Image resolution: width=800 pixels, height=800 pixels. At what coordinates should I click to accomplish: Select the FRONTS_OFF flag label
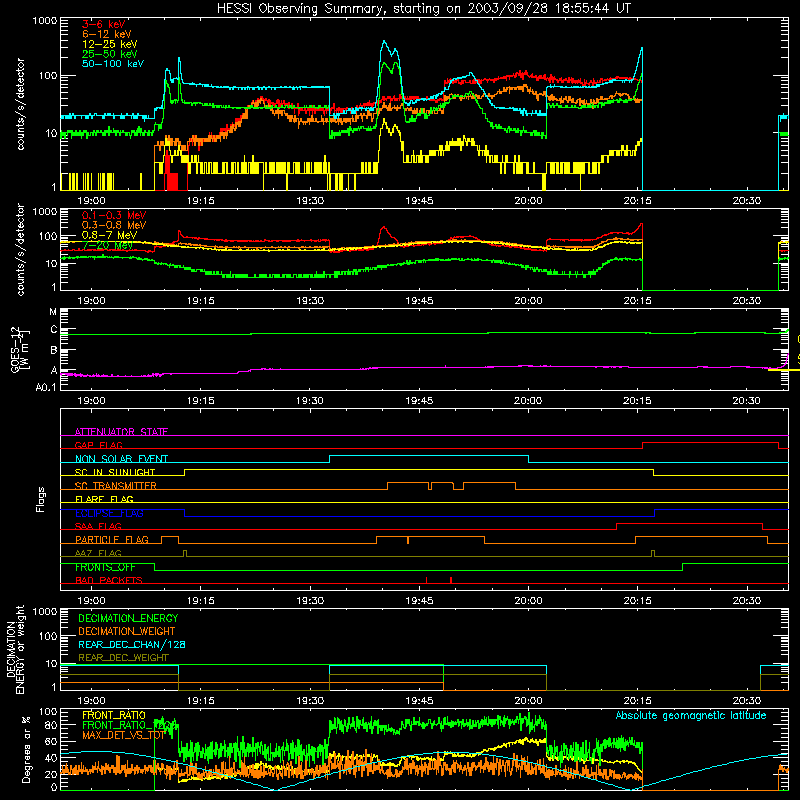[x=105, y=567]
